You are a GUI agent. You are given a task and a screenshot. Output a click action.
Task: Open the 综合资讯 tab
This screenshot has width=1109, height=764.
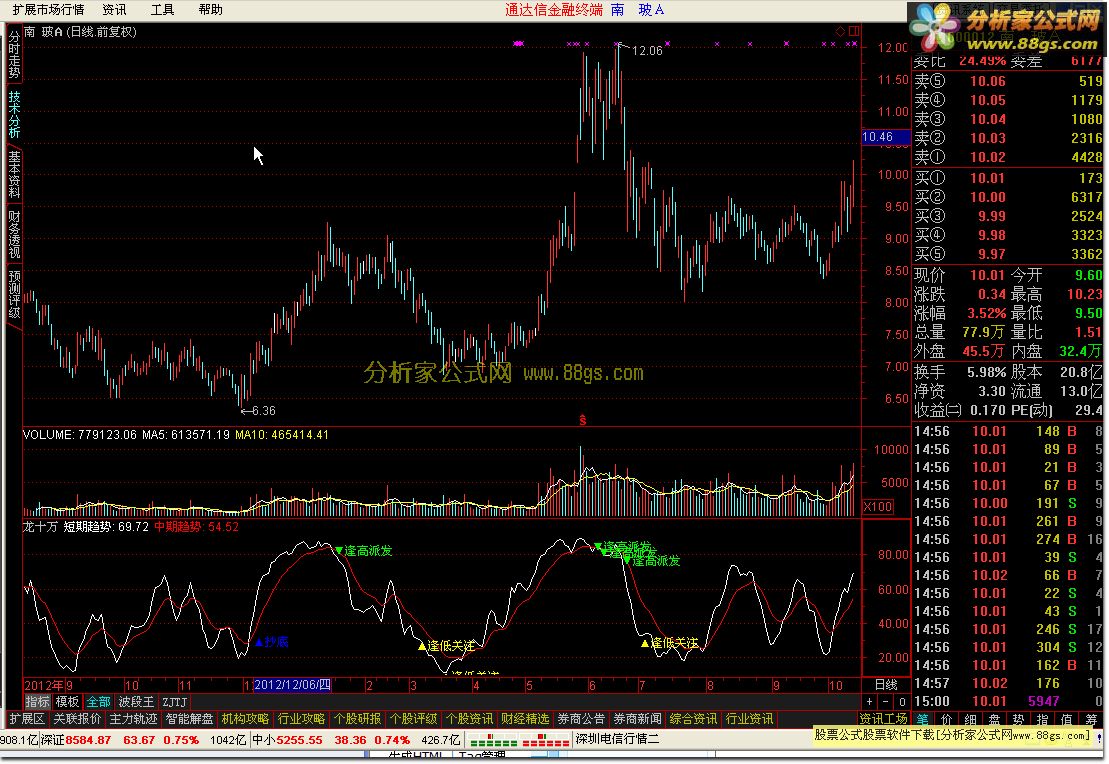693,719
